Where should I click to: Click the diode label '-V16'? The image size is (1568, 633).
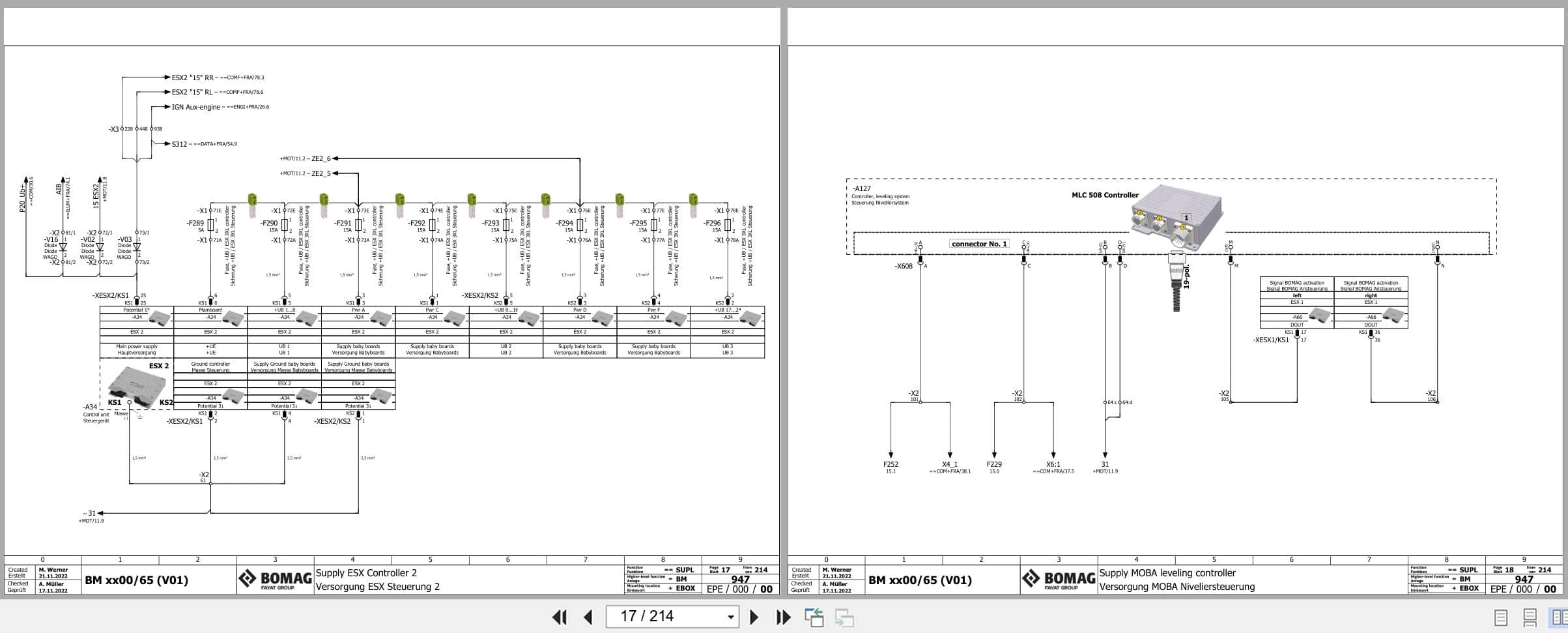51,240
